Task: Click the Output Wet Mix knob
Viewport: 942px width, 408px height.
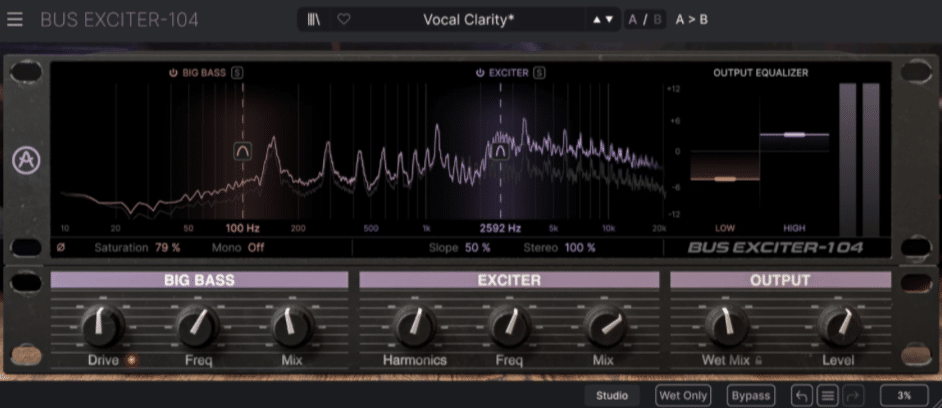Action: tap(726, 325)
